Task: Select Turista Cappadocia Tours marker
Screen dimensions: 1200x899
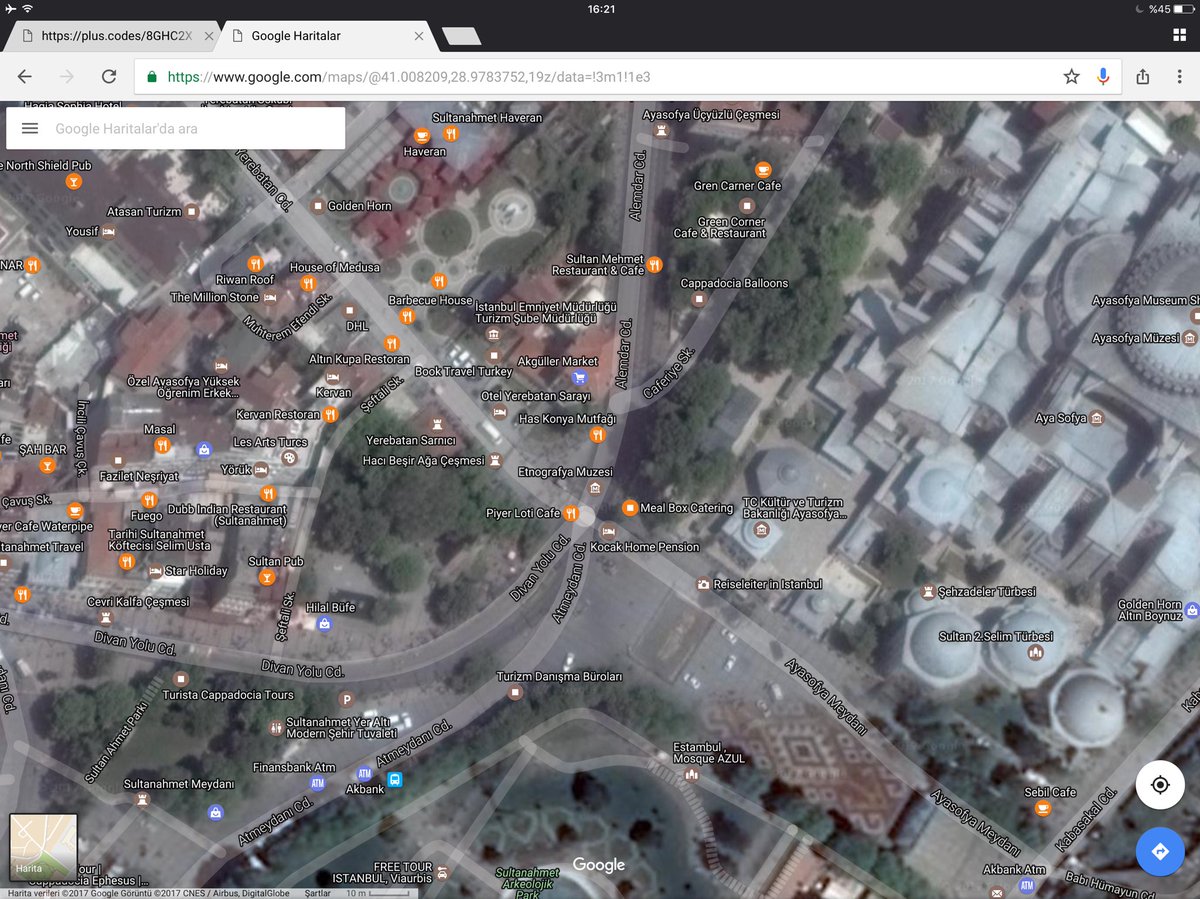Action: click(x=181, y=679)
